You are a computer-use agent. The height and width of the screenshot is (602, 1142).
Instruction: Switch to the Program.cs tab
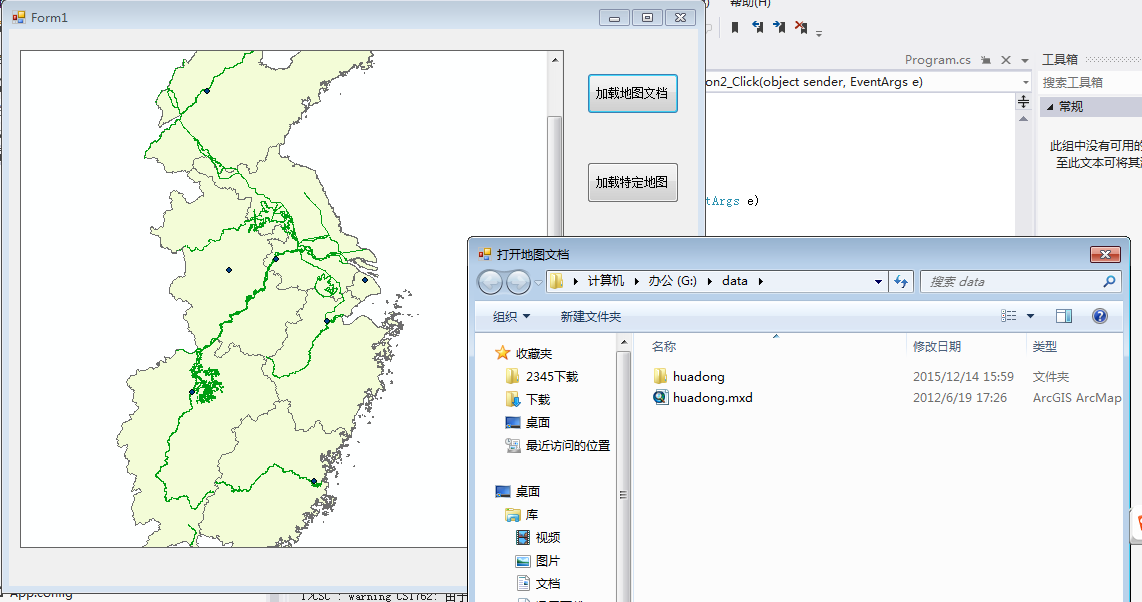click(937, 60)
